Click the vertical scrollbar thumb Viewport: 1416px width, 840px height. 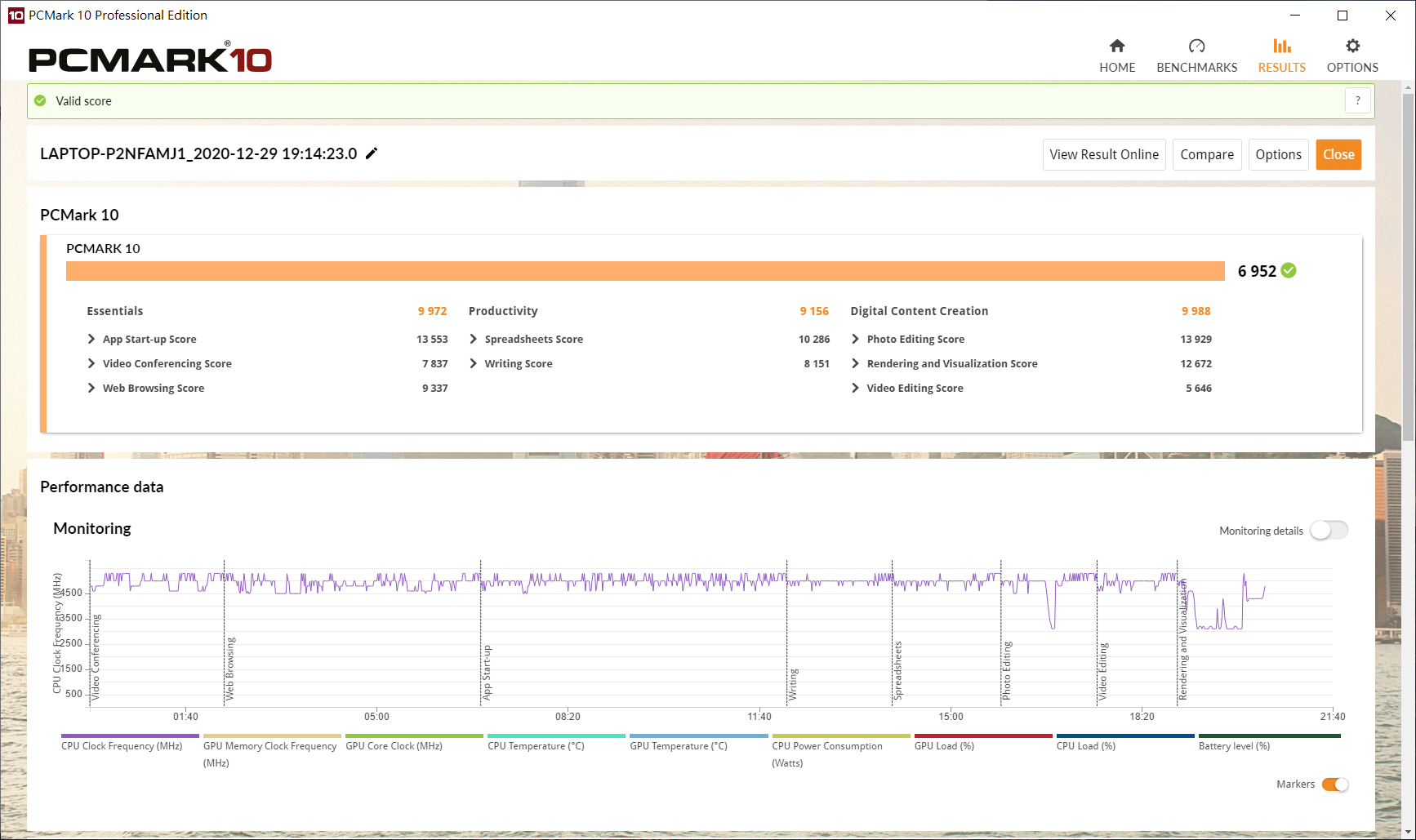tap(1408, 268)
